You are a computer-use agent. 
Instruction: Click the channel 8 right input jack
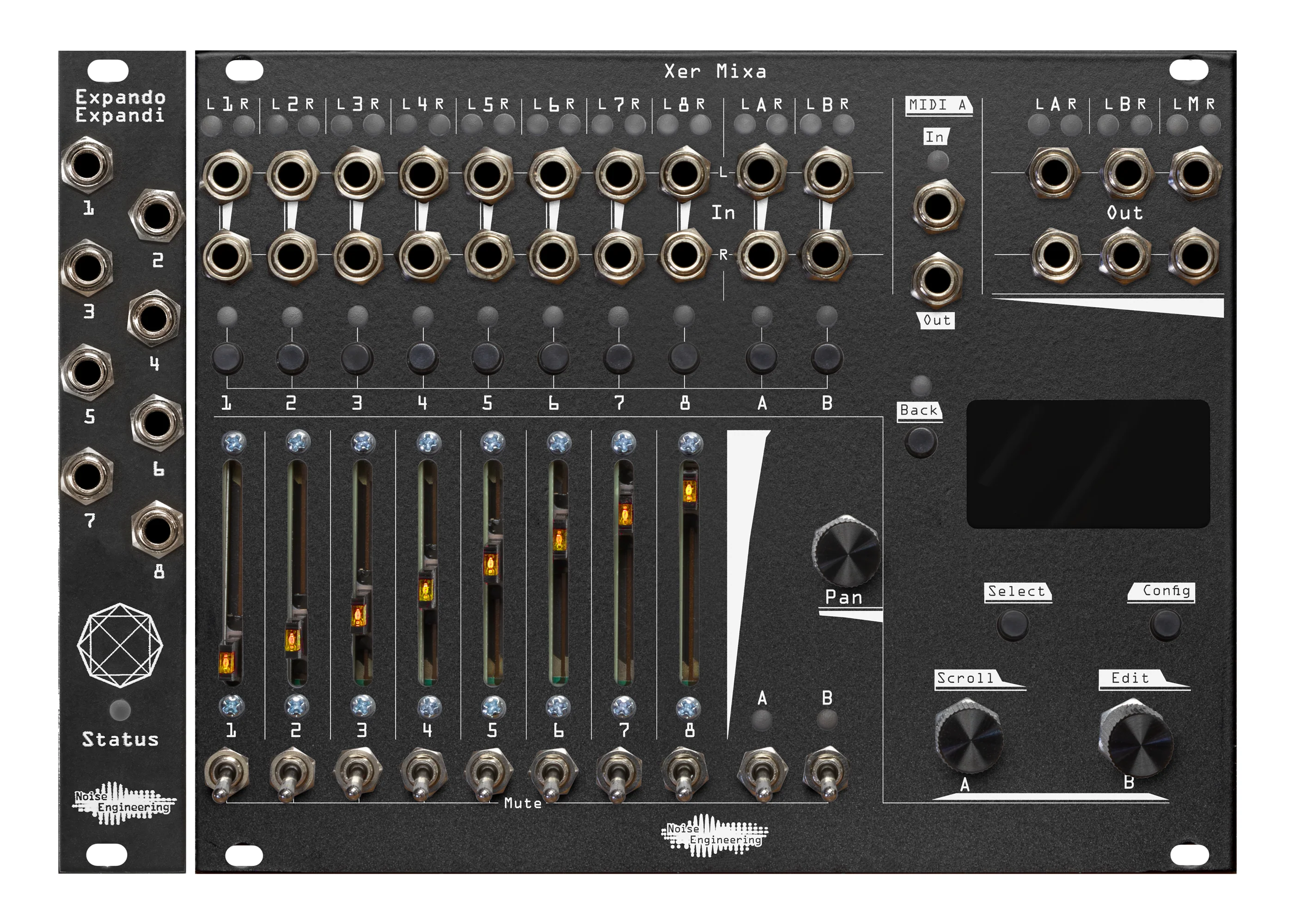[x=684, y=255]
